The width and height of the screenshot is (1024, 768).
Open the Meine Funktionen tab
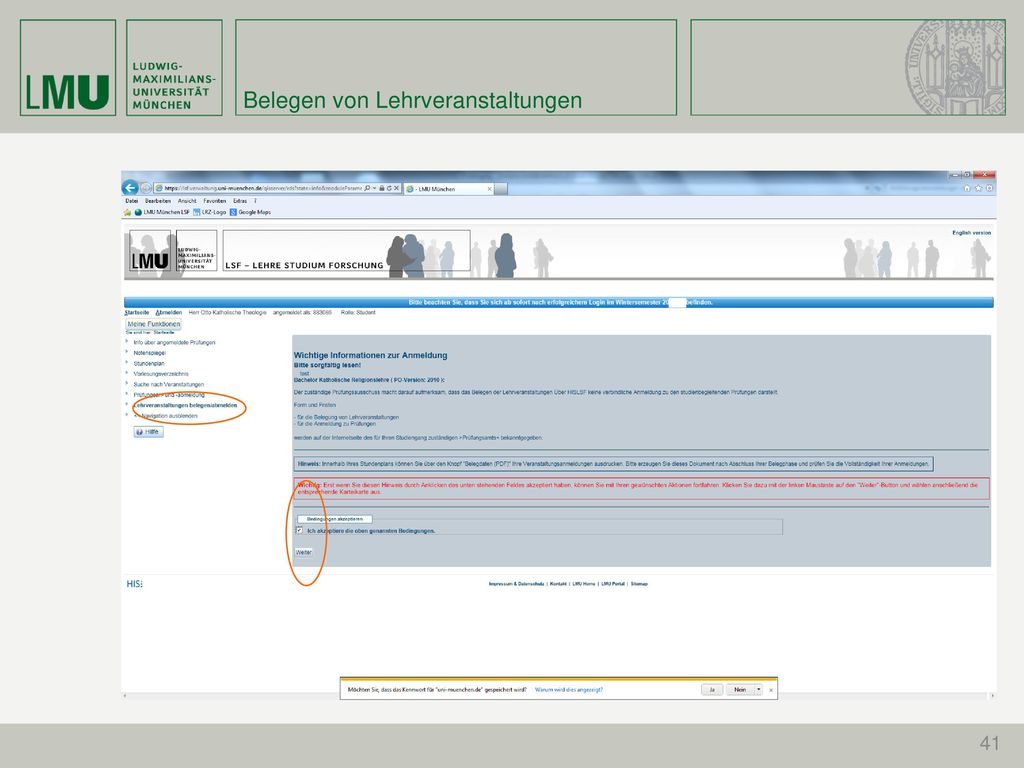point(153,324)
